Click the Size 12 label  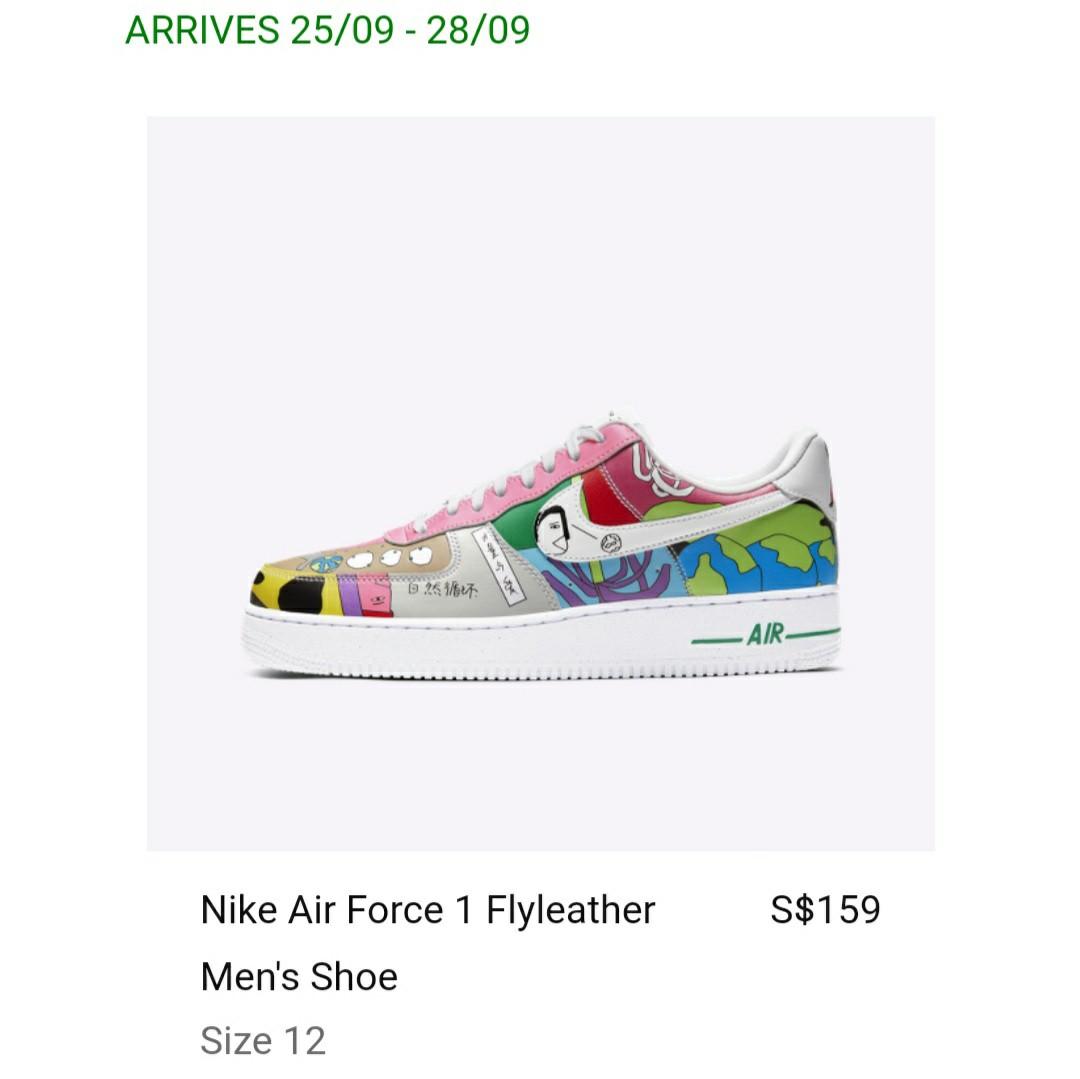(x=262, y=1040)
